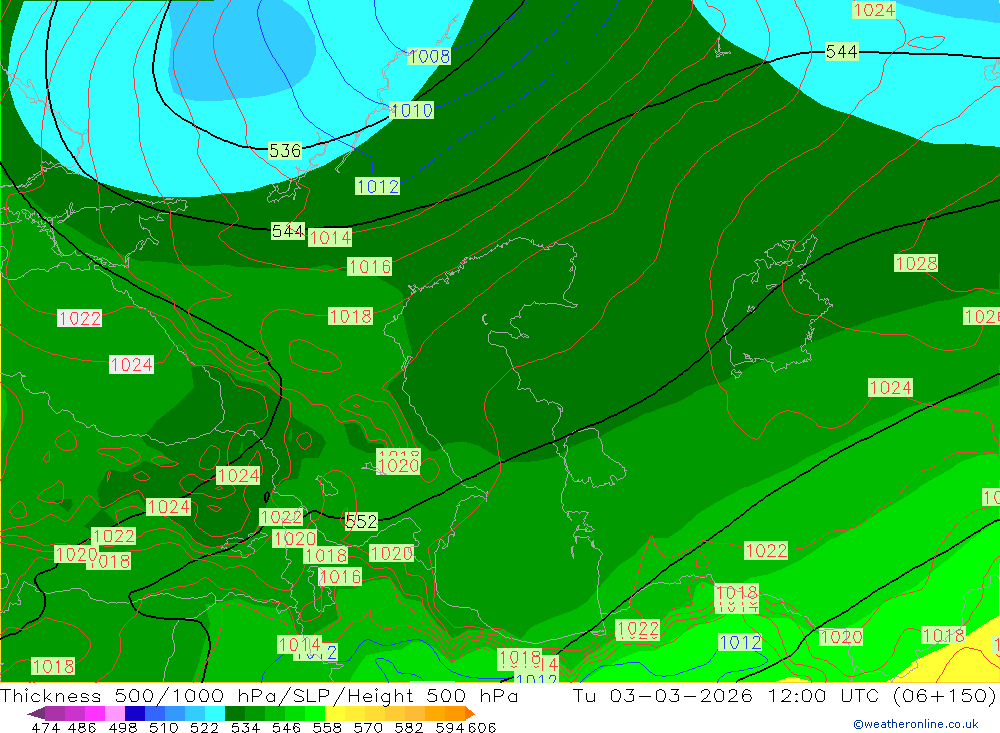The width and height of the screenshot is (1000, 733).
Task: Select the 552 height contour label
Action: 362,521
